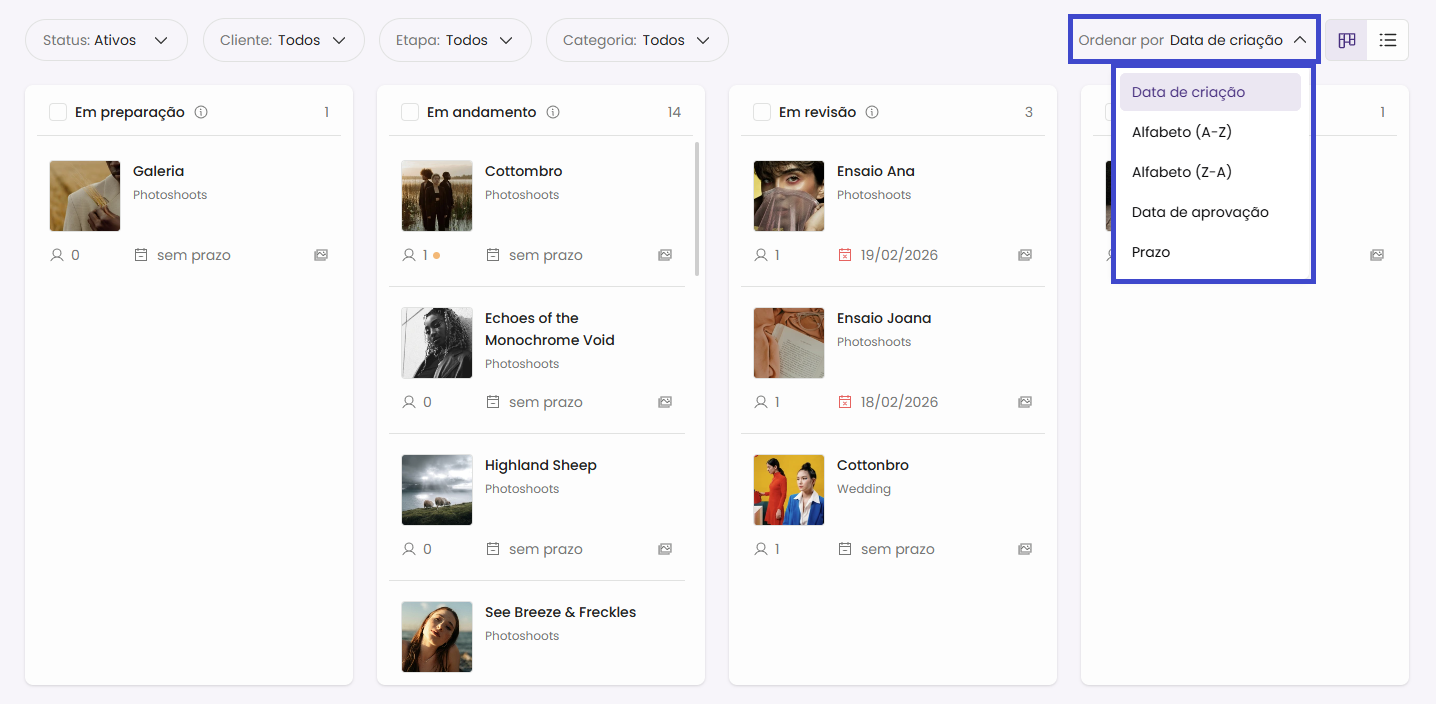Open the Status: Ativos filter dropdown
Viewport: 1436px width, 704px height.
(106, 40)
